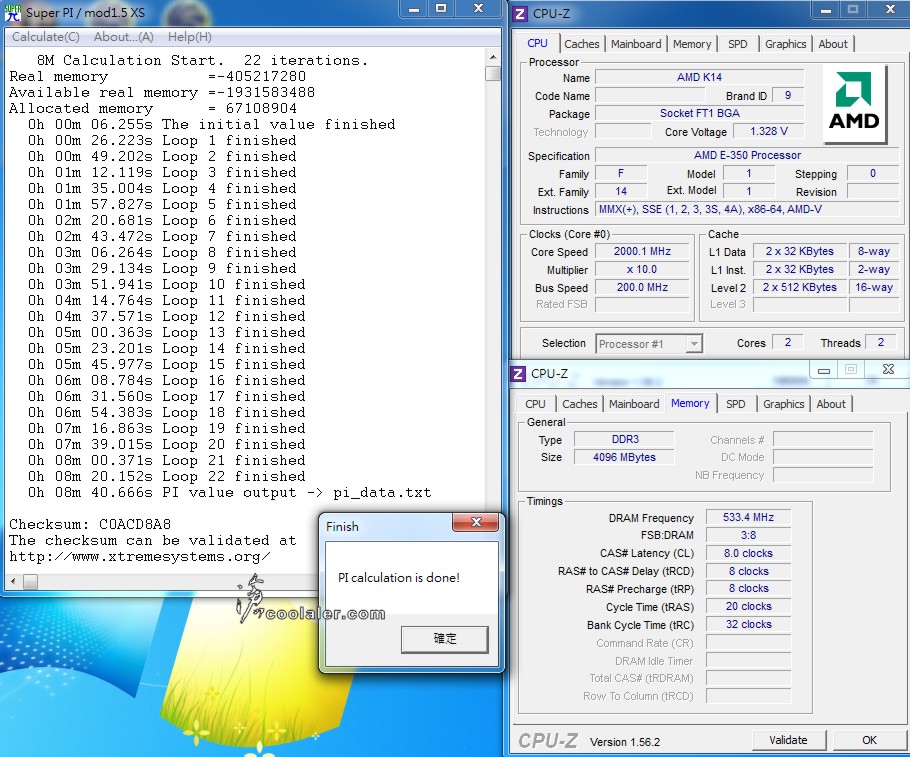Close the Finish dialog with the X
The height and width of the screenshot is (757, 910).
coord(475,522)
